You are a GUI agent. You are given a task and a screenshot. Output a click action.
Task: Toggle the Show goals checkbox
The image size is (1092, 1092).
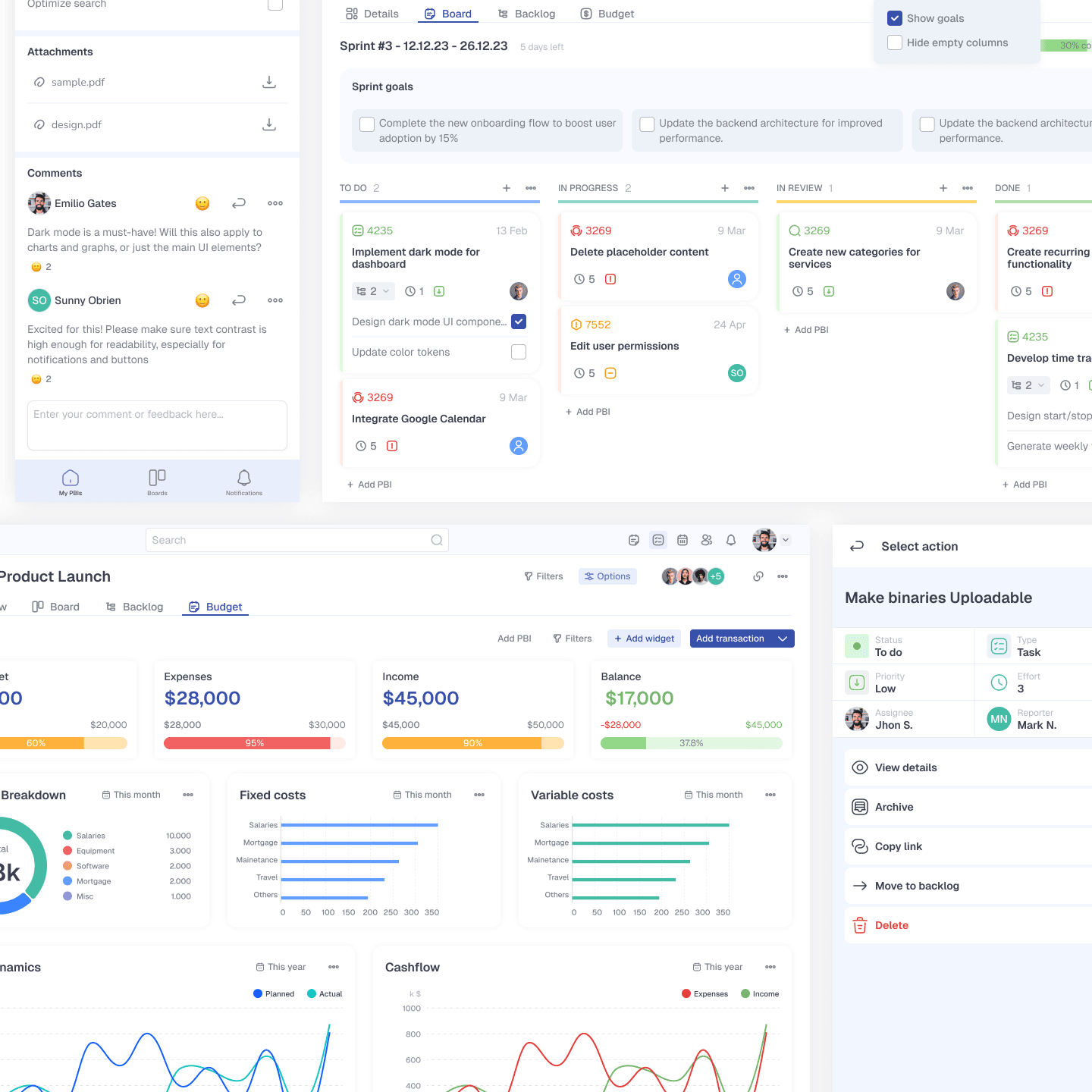pyautogui.click(x=895, y=18)
